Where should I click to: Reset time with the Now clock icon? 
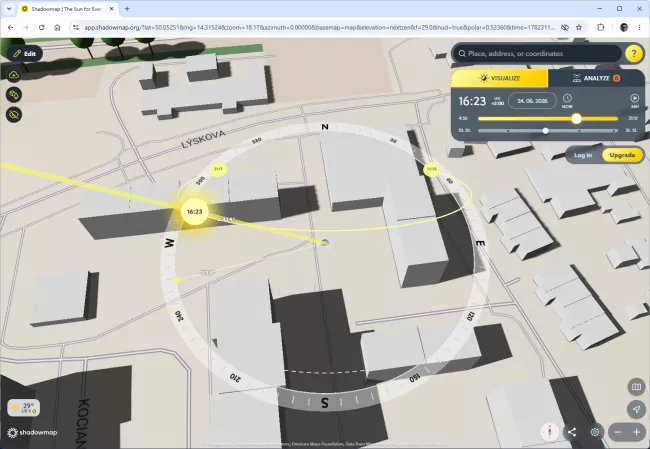coord(567,101)
